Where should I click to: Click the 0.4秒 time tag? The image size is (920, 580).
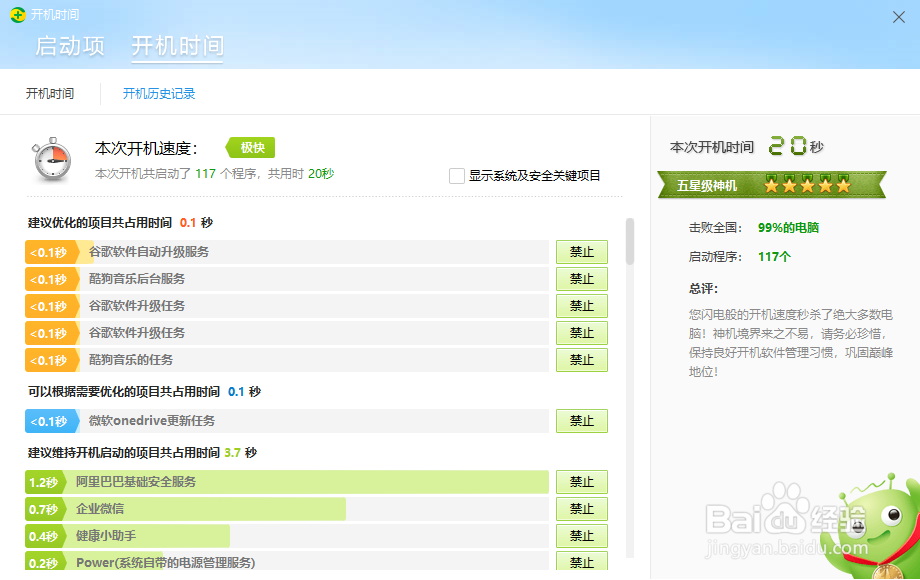pyautogui.click(x=44, y=536)
